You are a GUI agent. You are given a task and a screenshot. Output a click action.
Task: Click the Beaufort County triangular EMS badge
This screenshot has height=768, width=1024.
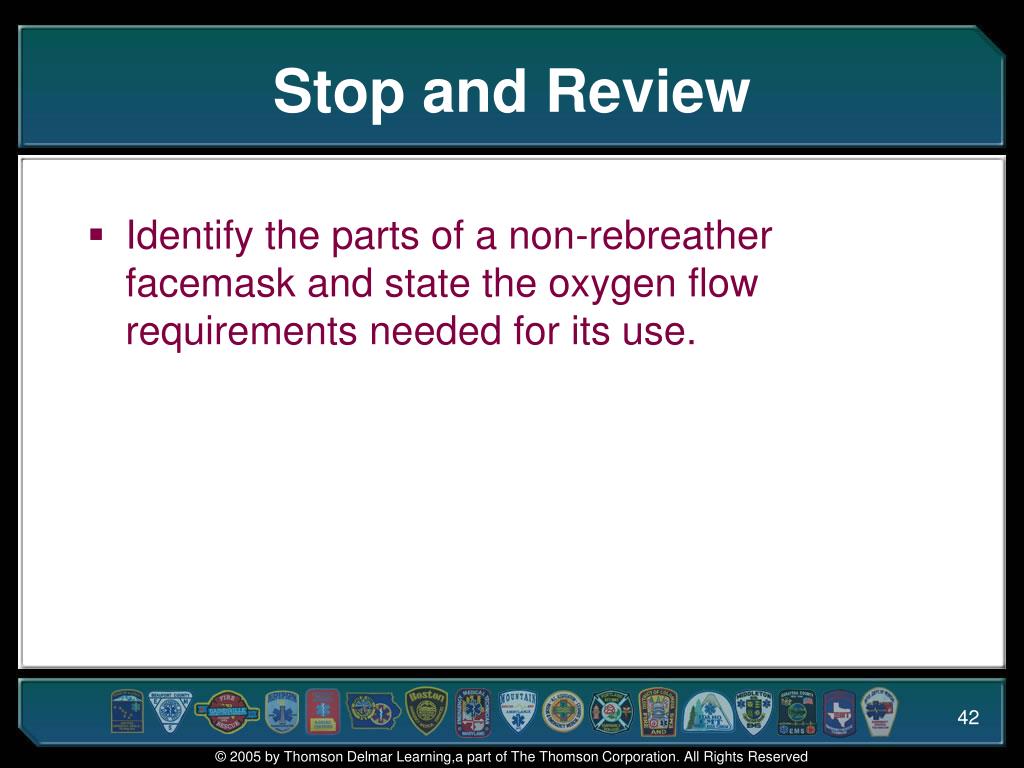[170, 711]
